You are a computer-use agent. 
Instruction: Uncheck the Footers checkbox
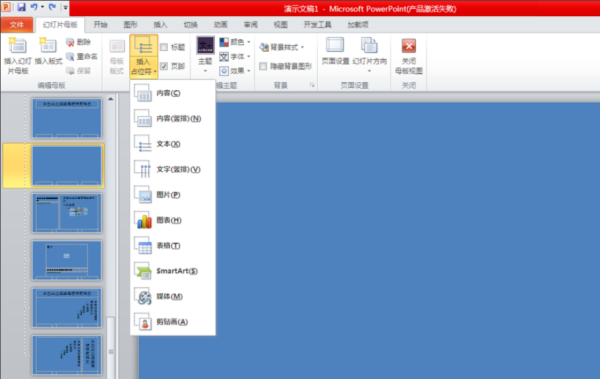click(164, 66)
